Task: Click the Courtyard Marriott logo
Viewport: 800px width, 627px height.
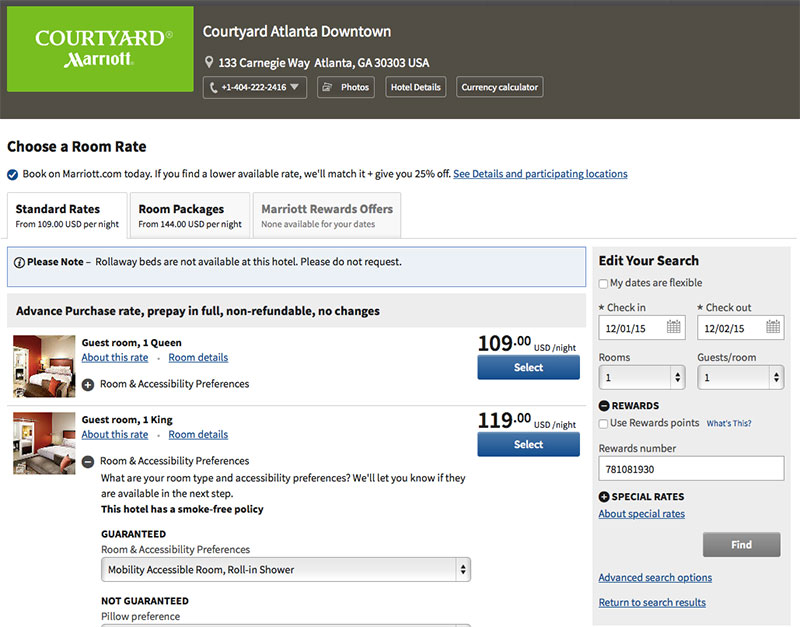Action: (x=100, y=49)
